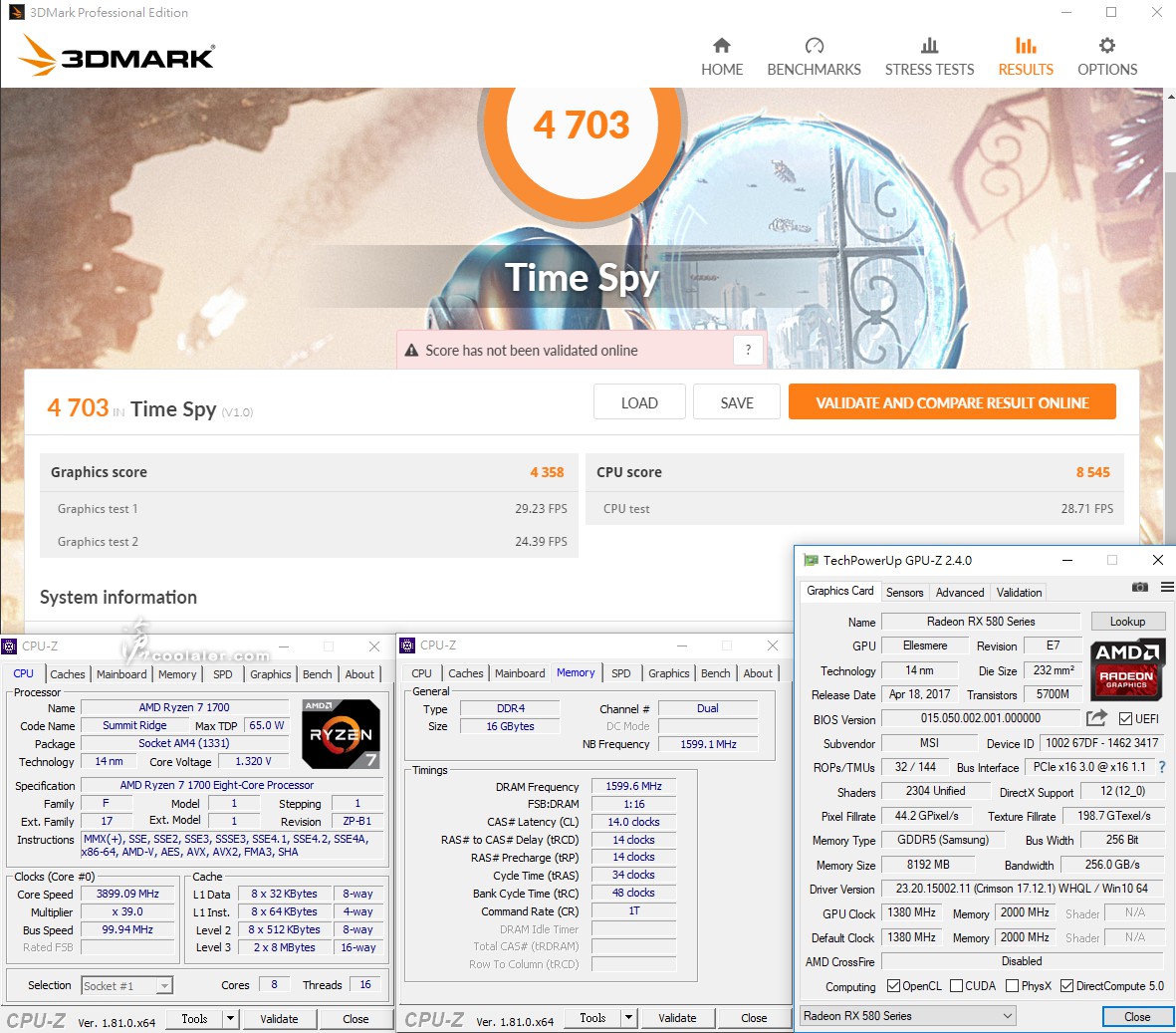Click Bus Interface question mark in GPU-Z
The width and height of the screenshot is (1176, 1033).
(1162, 767)
